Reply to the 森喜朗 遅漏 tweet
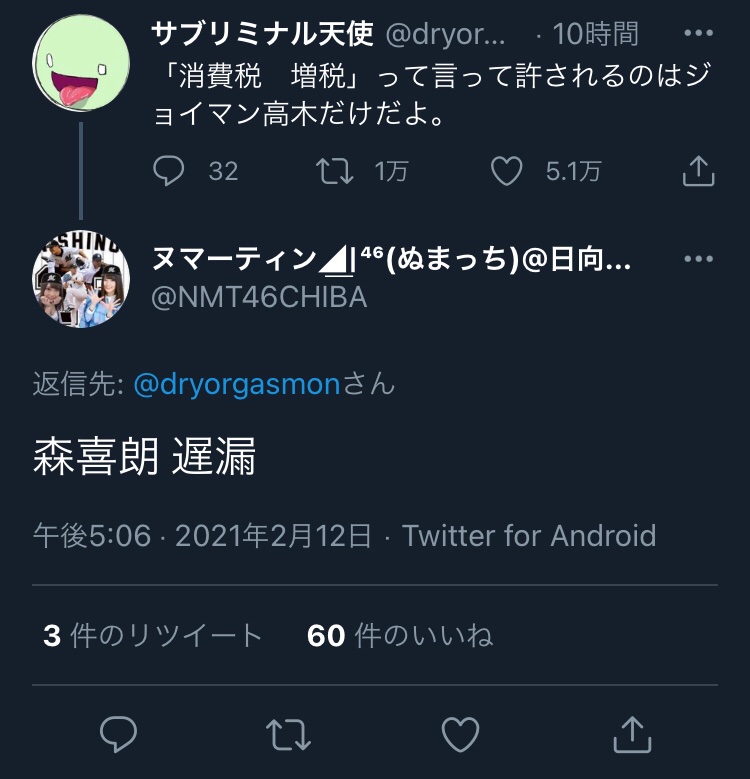 (119, 735)
